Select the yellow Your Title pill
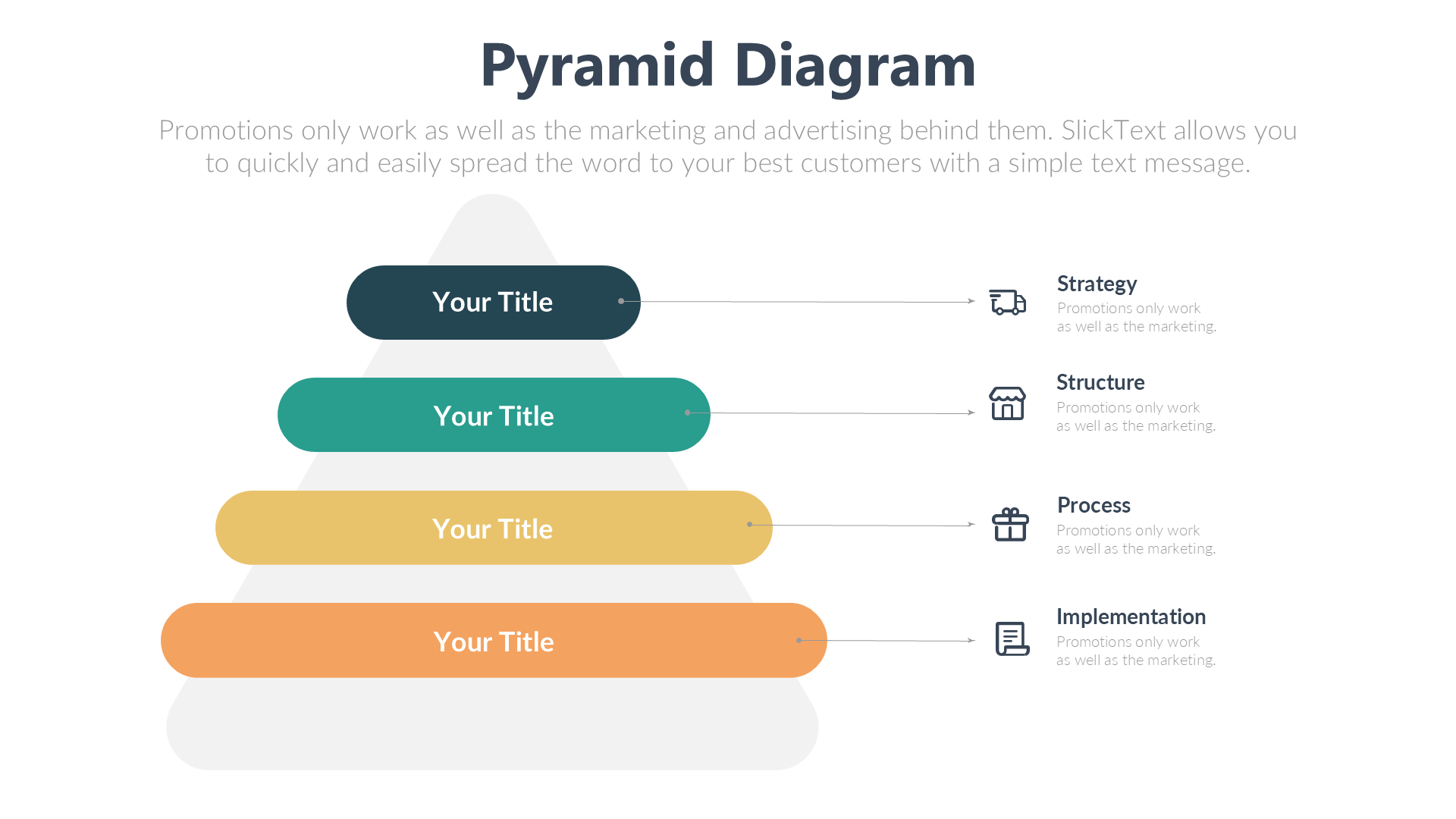The image size is (1456, 819). (x=493, y=529)
